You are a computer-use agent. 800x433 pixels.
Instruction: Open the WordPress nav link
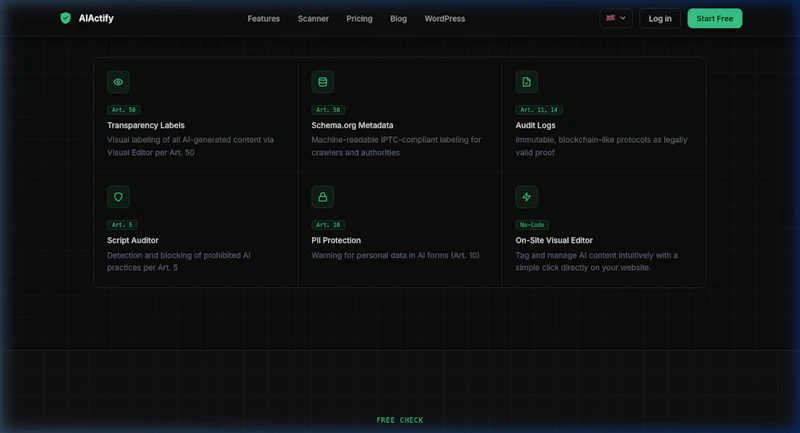pyautogui.click(x=445, y=19)
